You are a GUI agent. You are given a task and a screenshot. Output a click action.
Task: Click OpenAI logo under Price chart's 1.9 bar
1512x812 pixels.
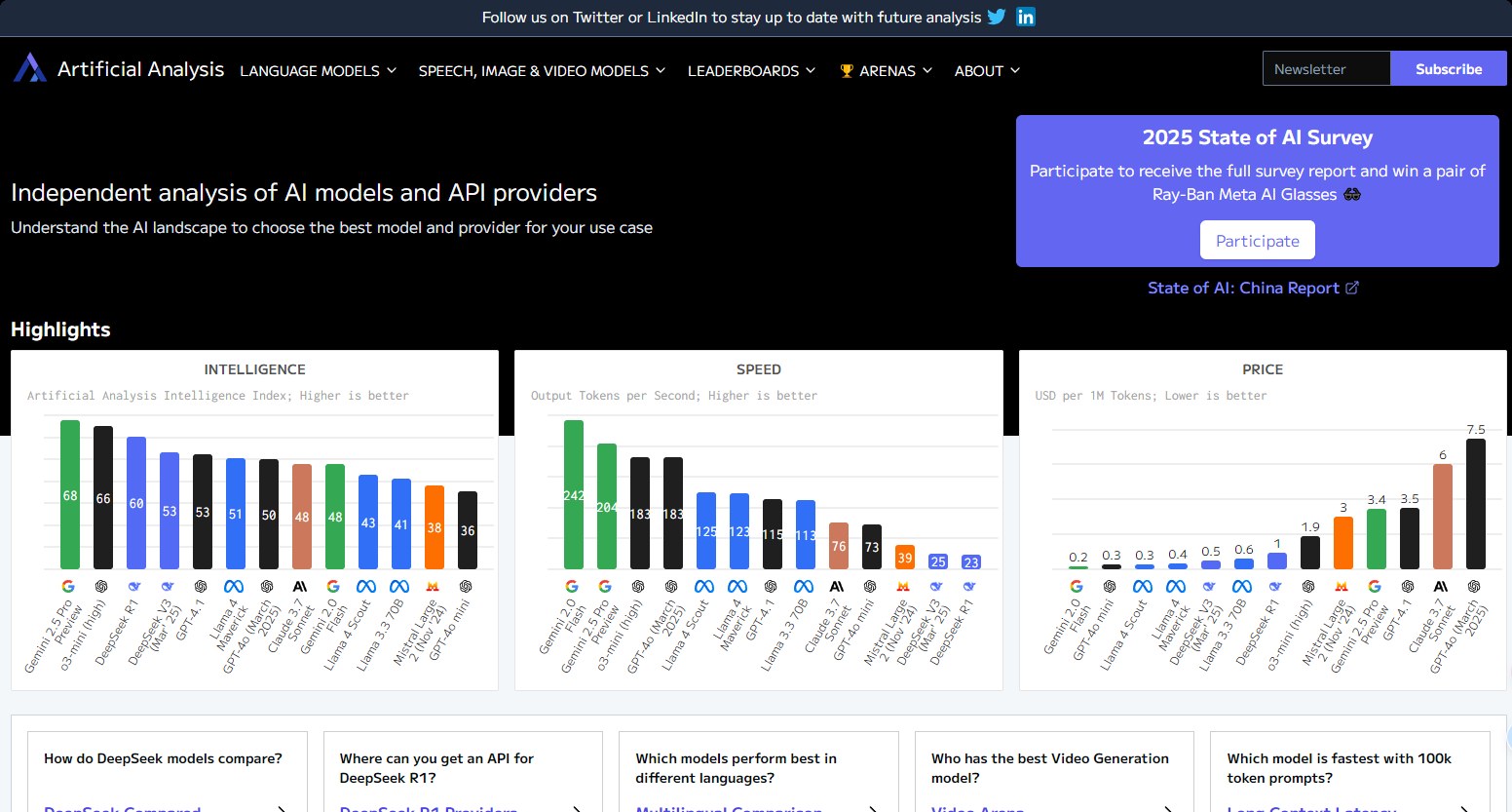[x=1308, y=586]
